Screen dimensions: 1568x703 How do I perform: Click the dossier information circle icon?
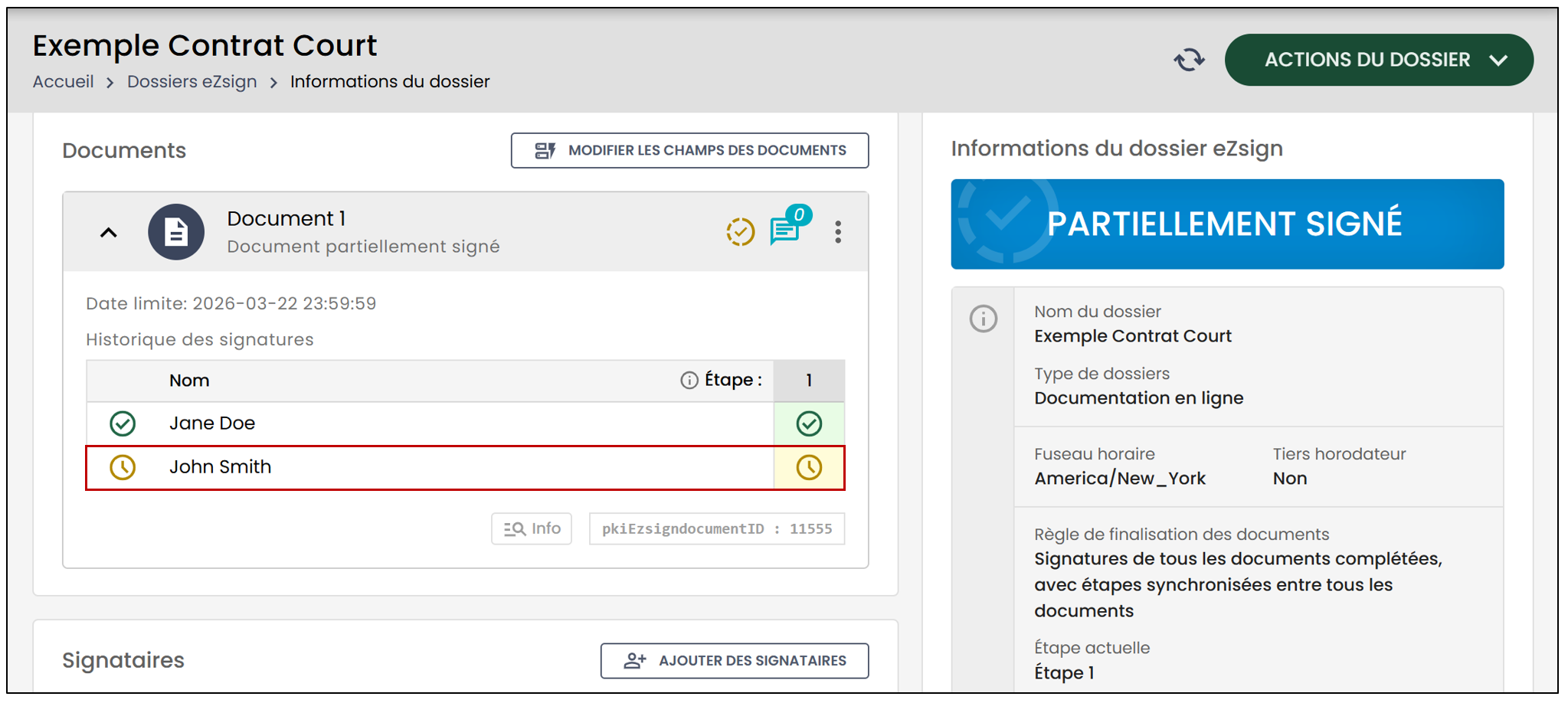(984, 318)
